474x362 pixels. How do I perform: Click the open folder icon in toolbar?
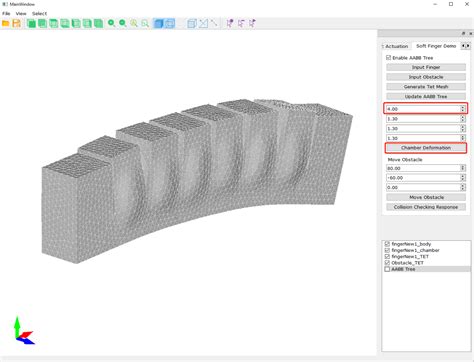pos(6,23)
